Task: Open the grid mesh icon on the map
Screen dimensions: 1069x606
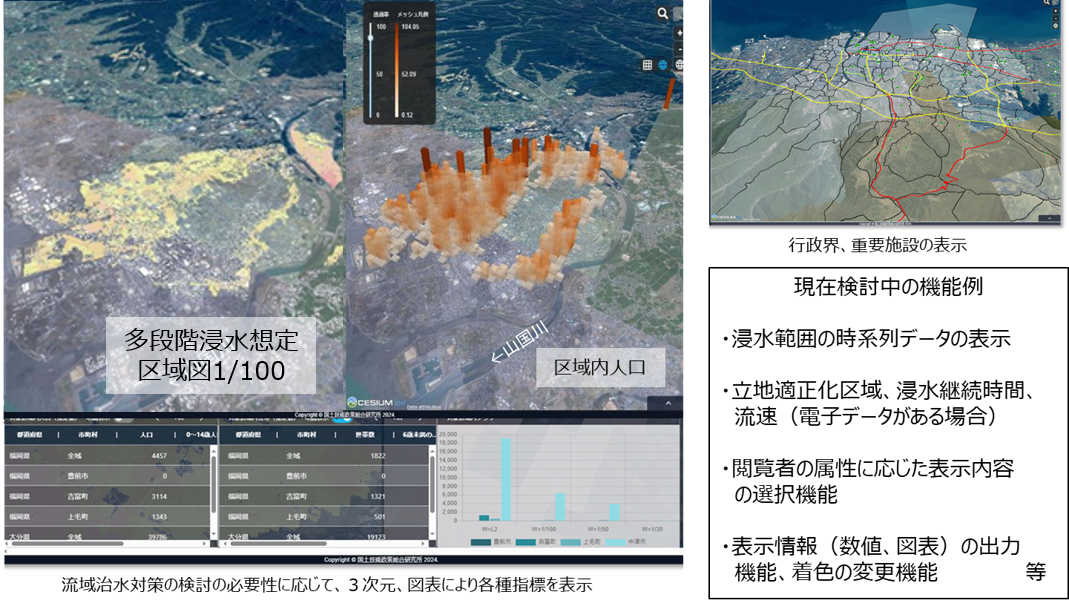Action: (647, 65)
